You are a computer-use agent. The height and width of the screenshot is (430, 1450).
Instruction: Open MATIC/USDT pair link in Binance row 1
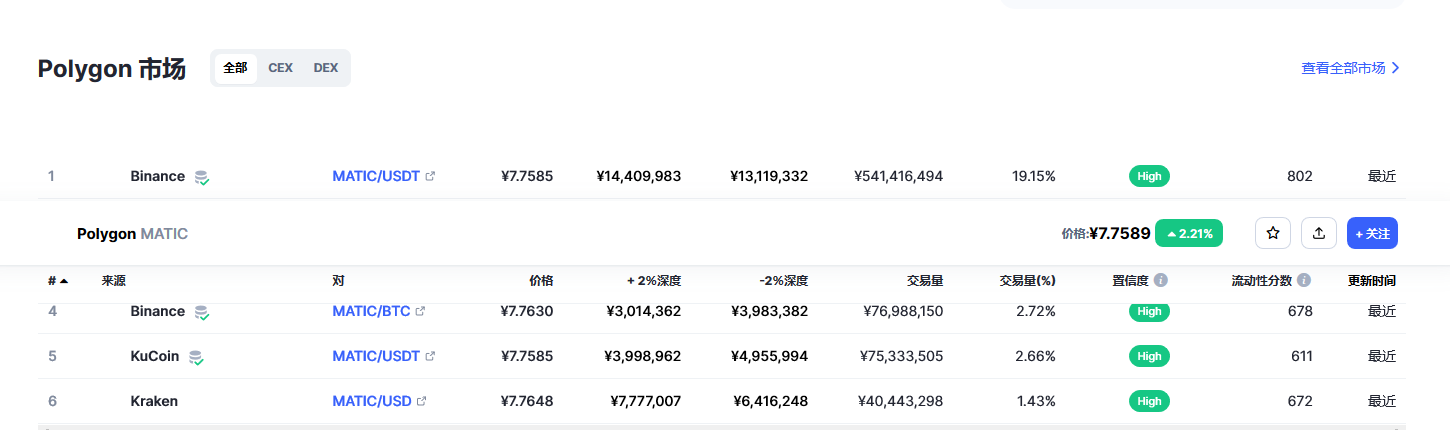(x=376, y=176)
